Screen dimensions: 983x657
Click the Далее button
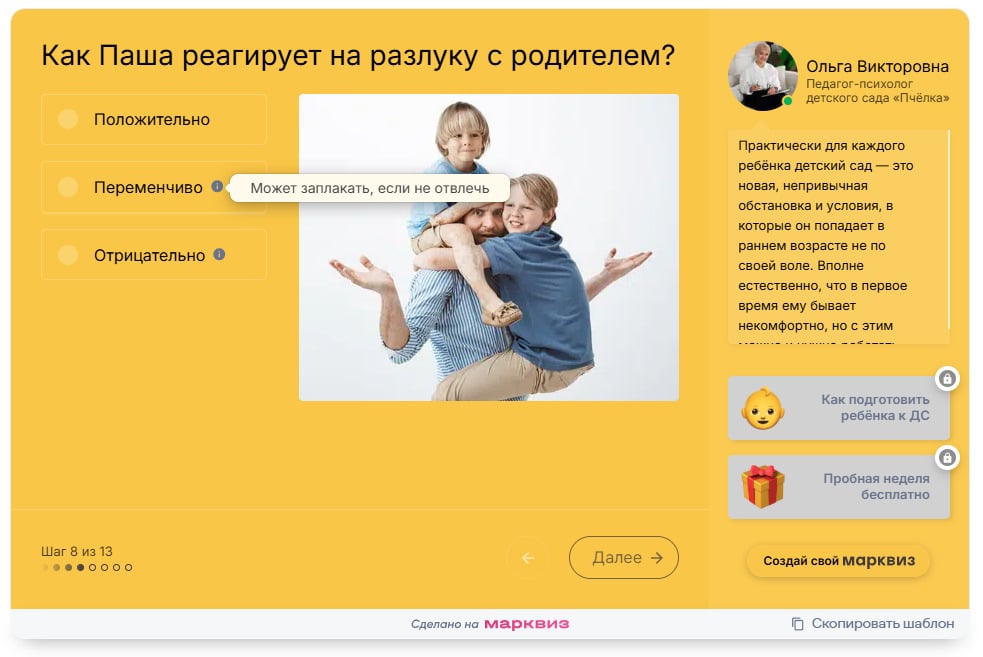[623, 558]
